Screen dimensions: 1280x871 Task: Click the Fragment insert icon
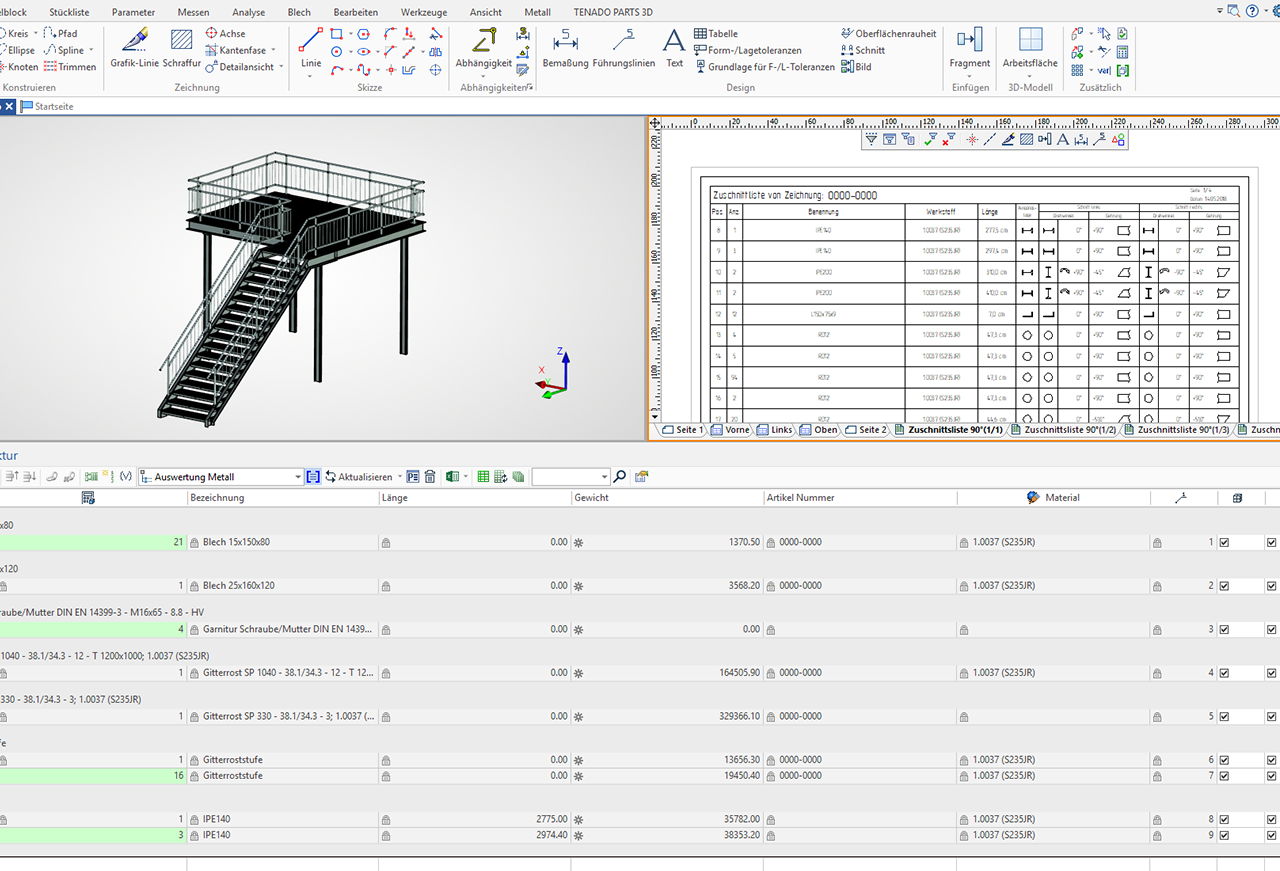coord(969,41)
